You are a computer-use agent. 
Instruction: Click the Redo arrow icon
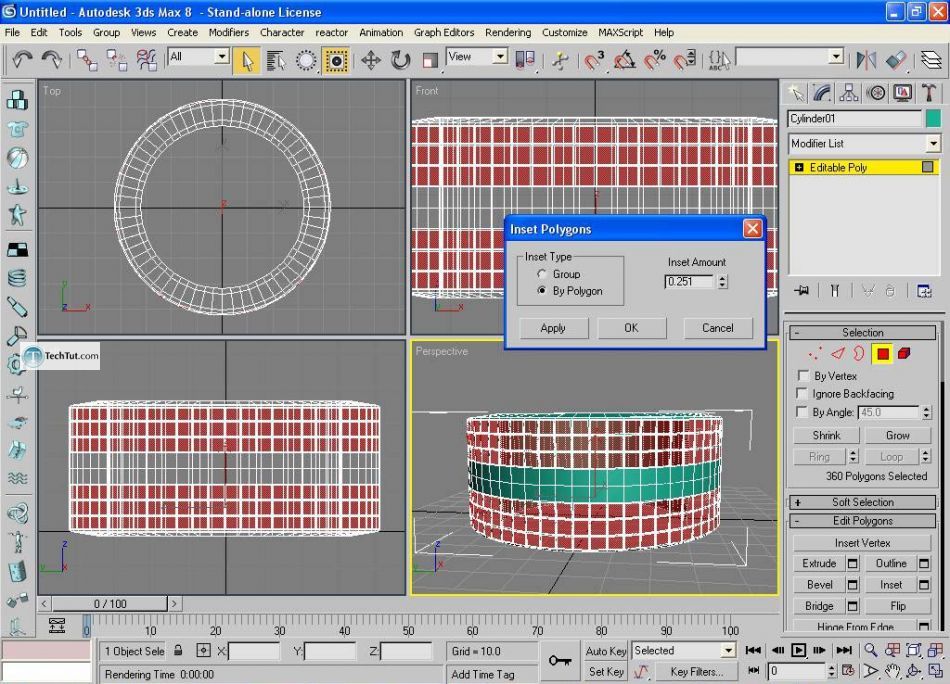point(52,59)
